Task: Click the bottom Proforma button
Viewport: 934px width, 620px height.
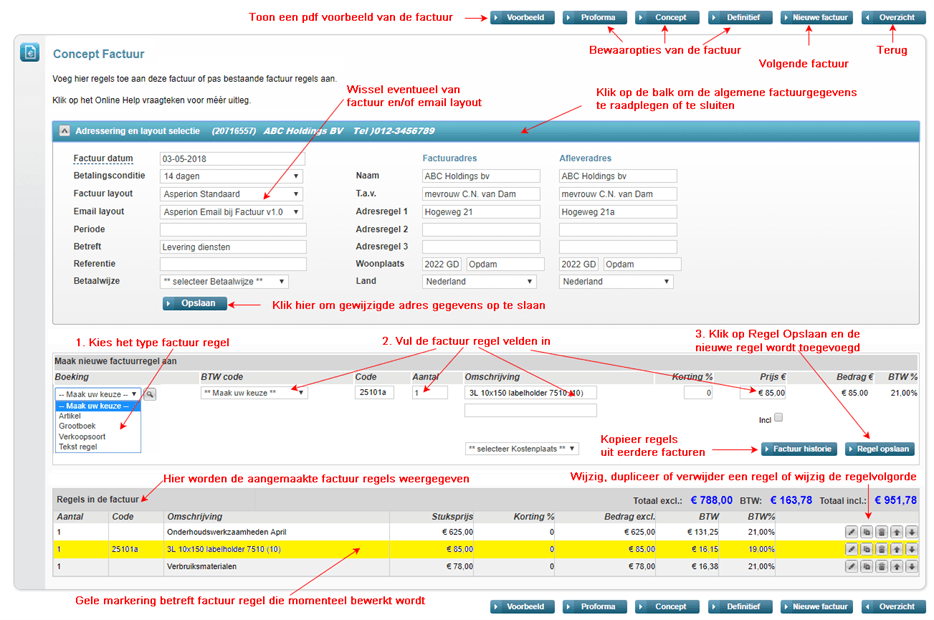Action: coord(595,607)
